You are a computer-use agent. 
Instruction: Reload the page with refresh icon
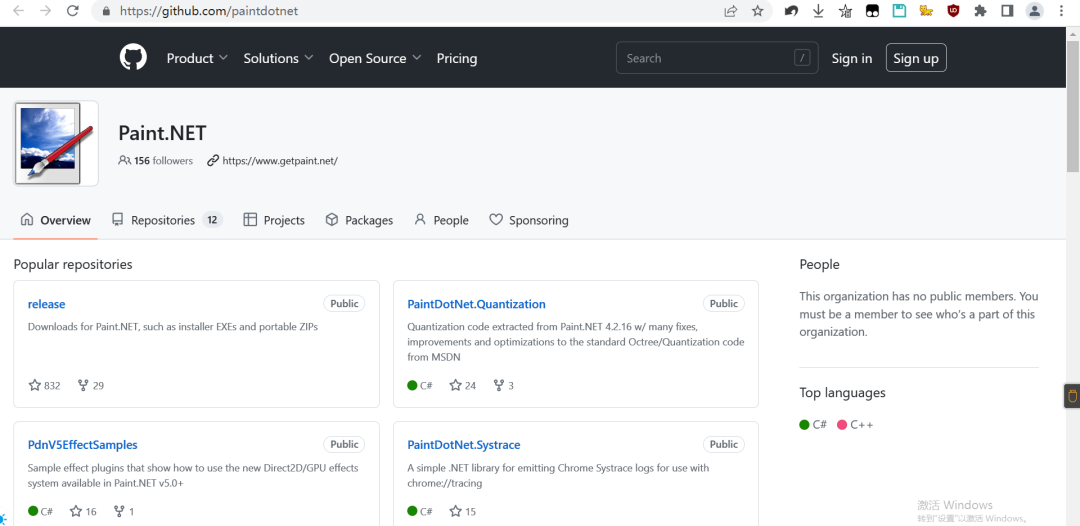point(72,11)
